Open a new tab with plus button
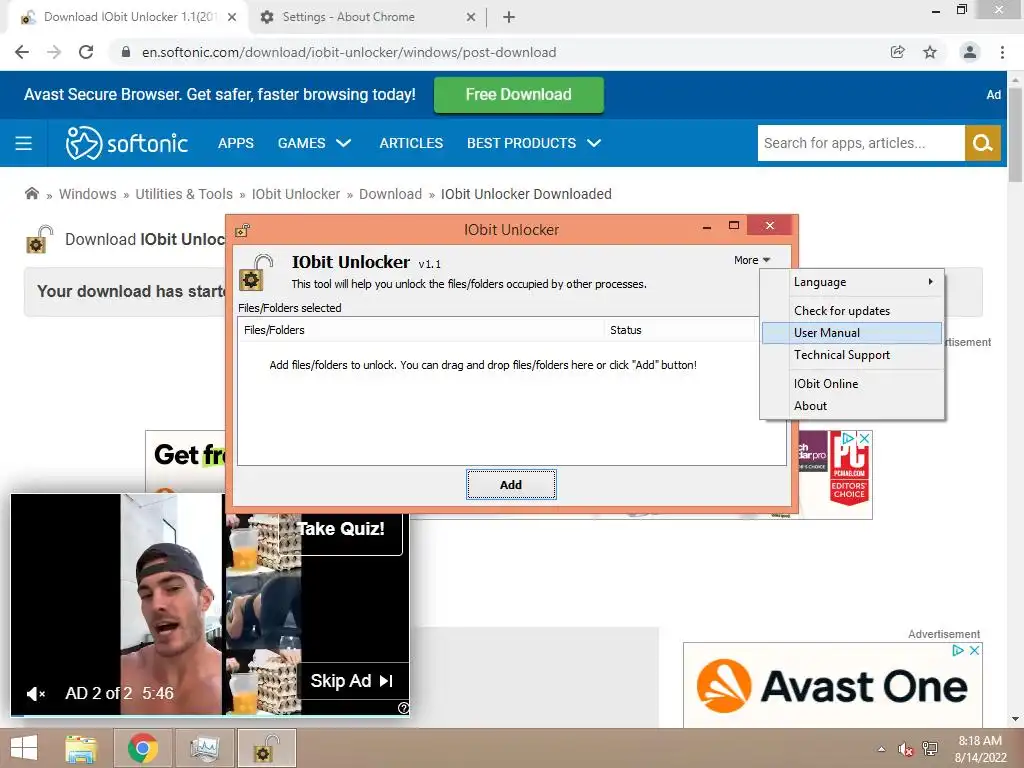 (509, 18)
